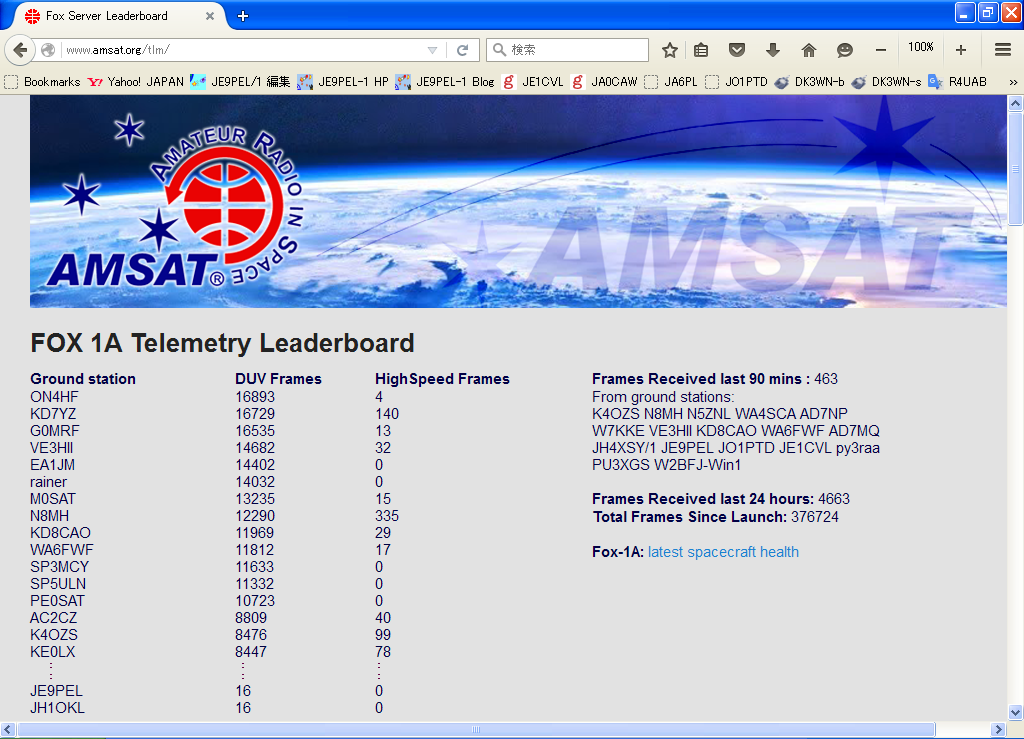
Task: Follow the latest spacecraft health link
Action: (x=723, y=552)
